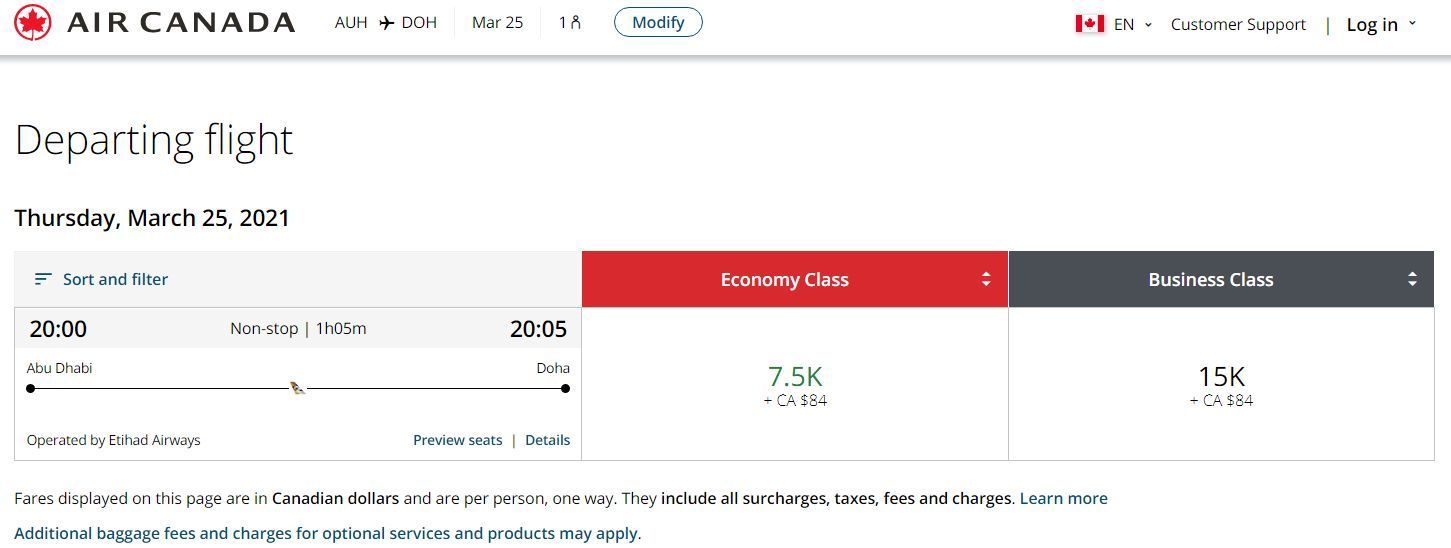Screen dimensions: 1451x548
Task: Click the Doha arrival dot marker
Action: [565, 388]
